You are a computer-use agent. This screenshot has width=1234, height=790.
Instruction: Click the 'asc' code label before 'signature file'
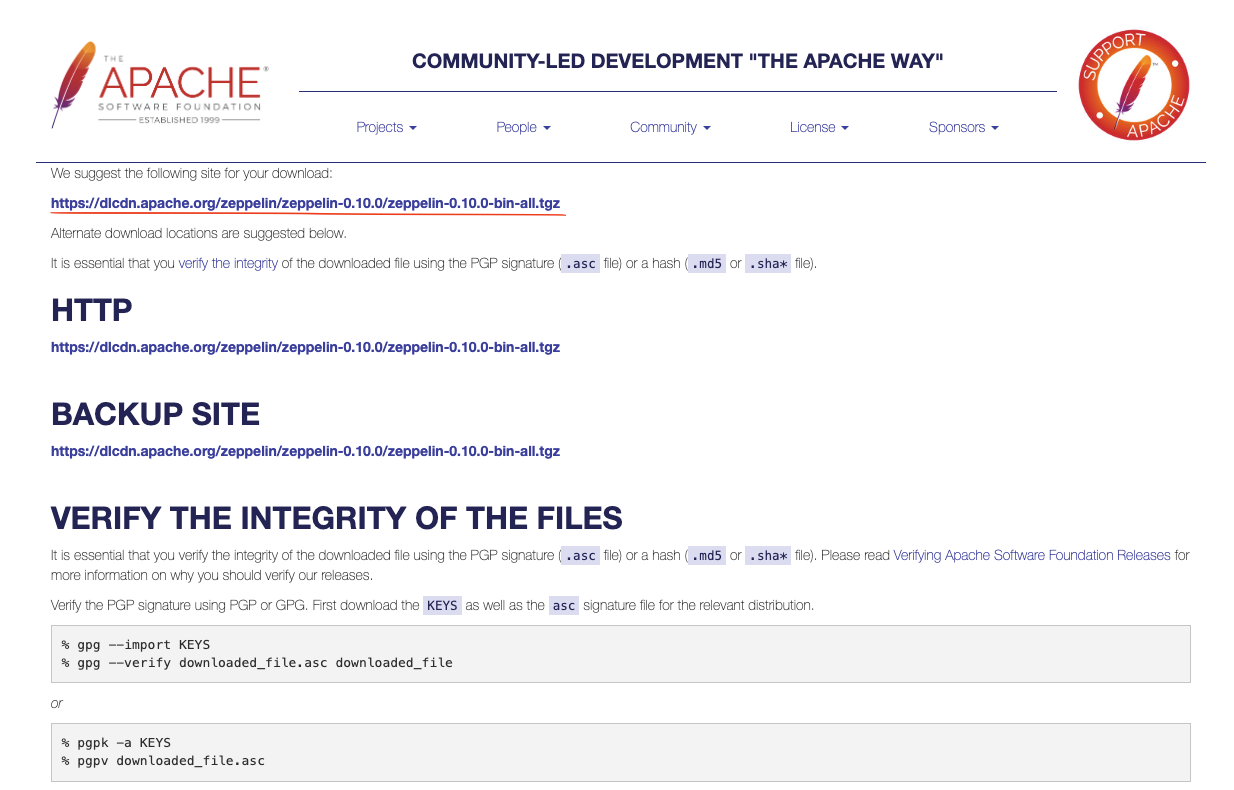point(564,605)
